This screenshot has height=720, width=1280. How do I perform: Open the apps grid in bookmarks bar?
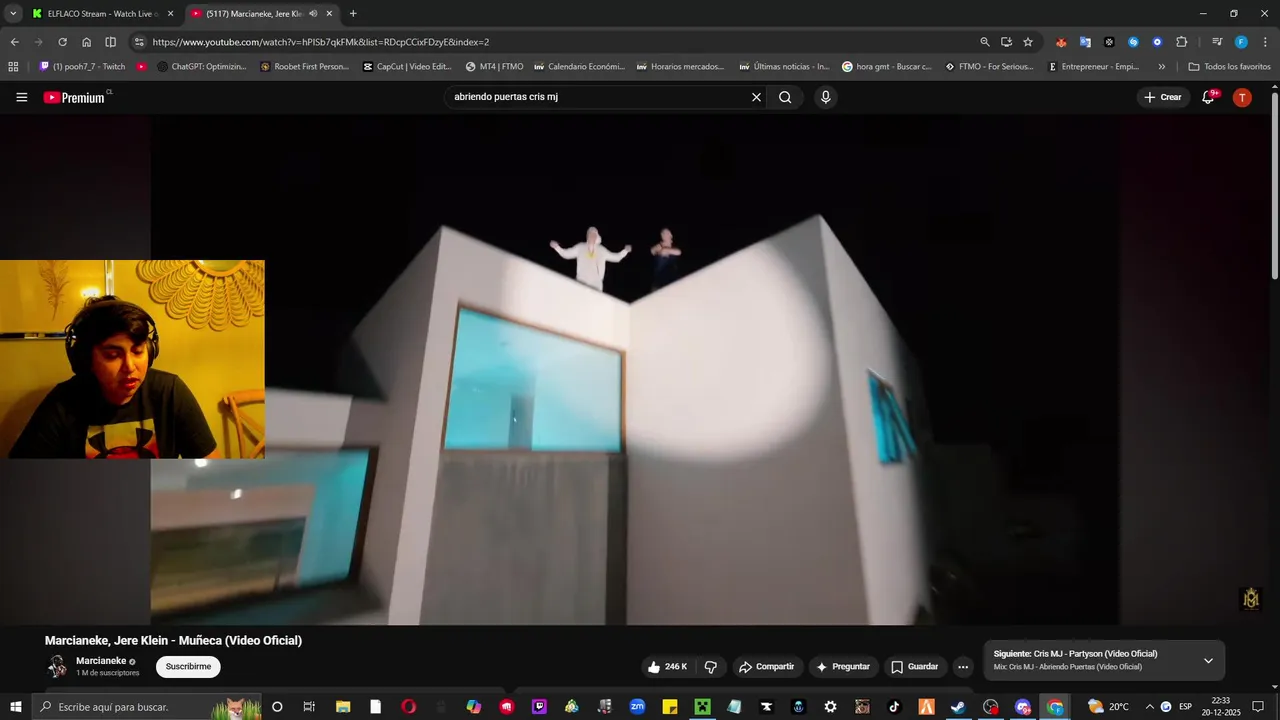point(13,67)
